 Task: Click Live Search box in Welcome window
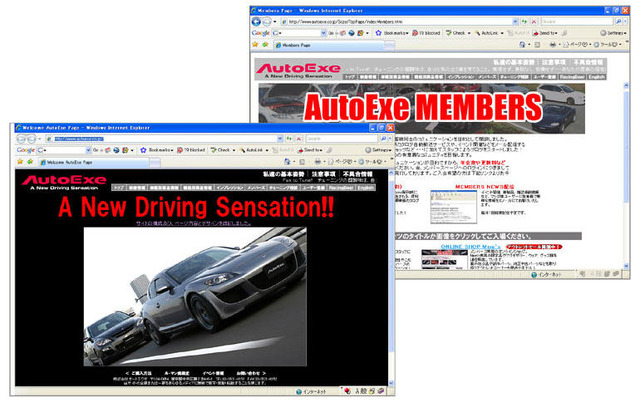pos(342,139)
